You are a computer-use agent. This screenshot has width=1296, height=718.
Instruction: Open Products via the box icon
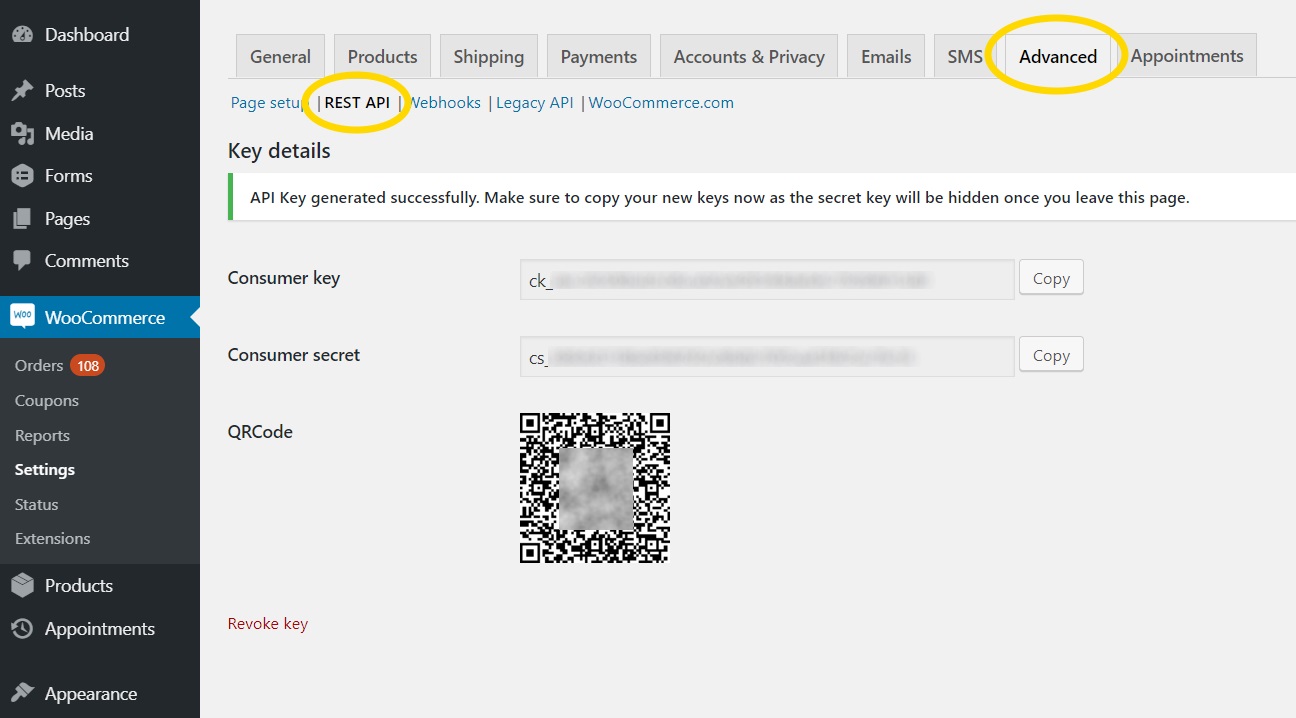tap(23, 585)
